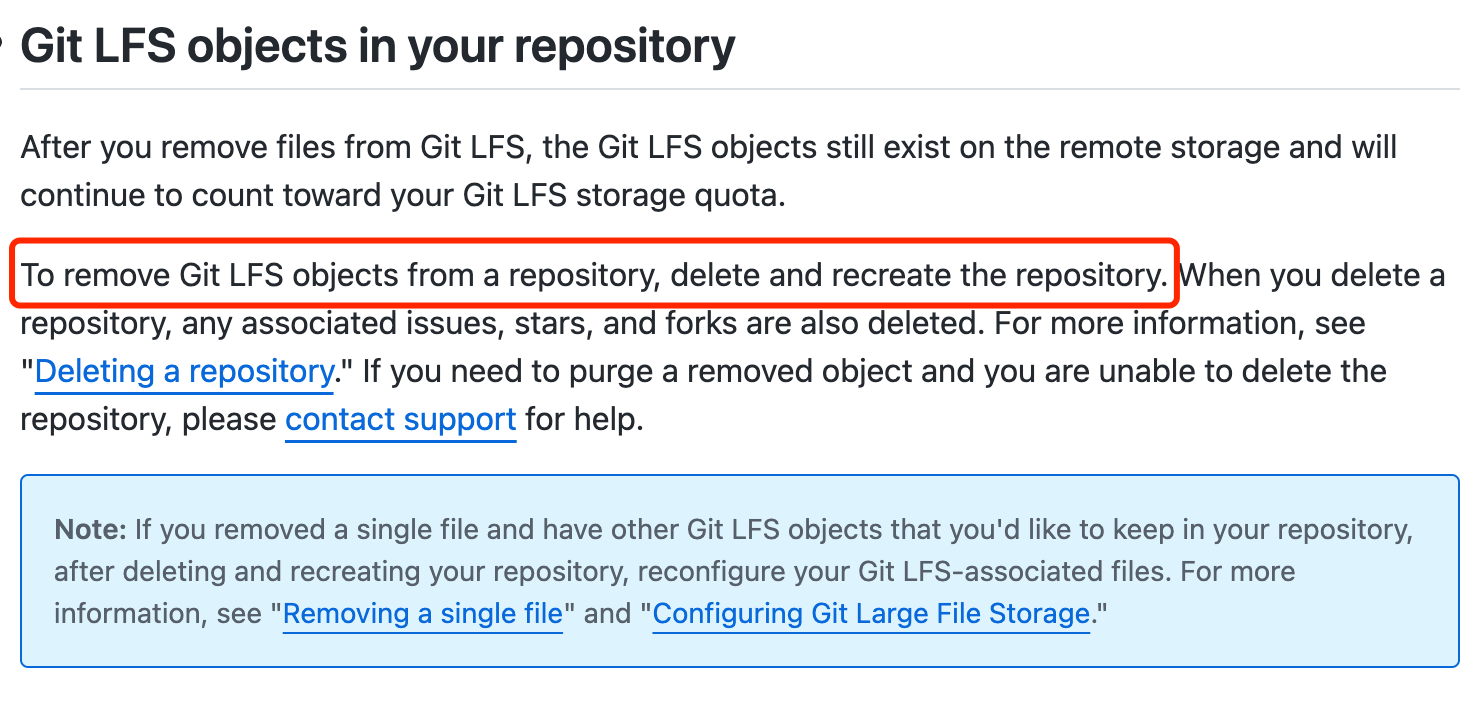Click the horizontal divider below the heading
The height and width of the screenshot is (706, 1484).
[739, 88]
